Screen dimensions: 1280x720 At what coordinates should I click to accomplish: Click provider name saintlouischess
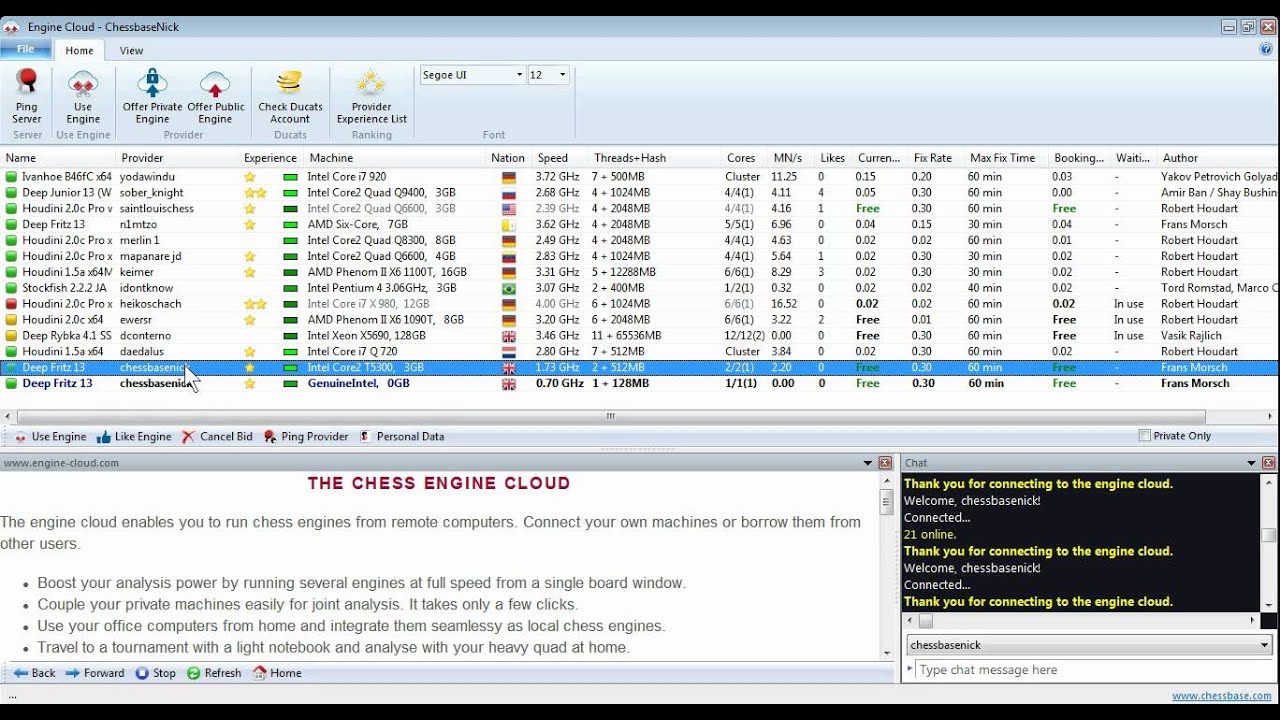pos(157,209)
